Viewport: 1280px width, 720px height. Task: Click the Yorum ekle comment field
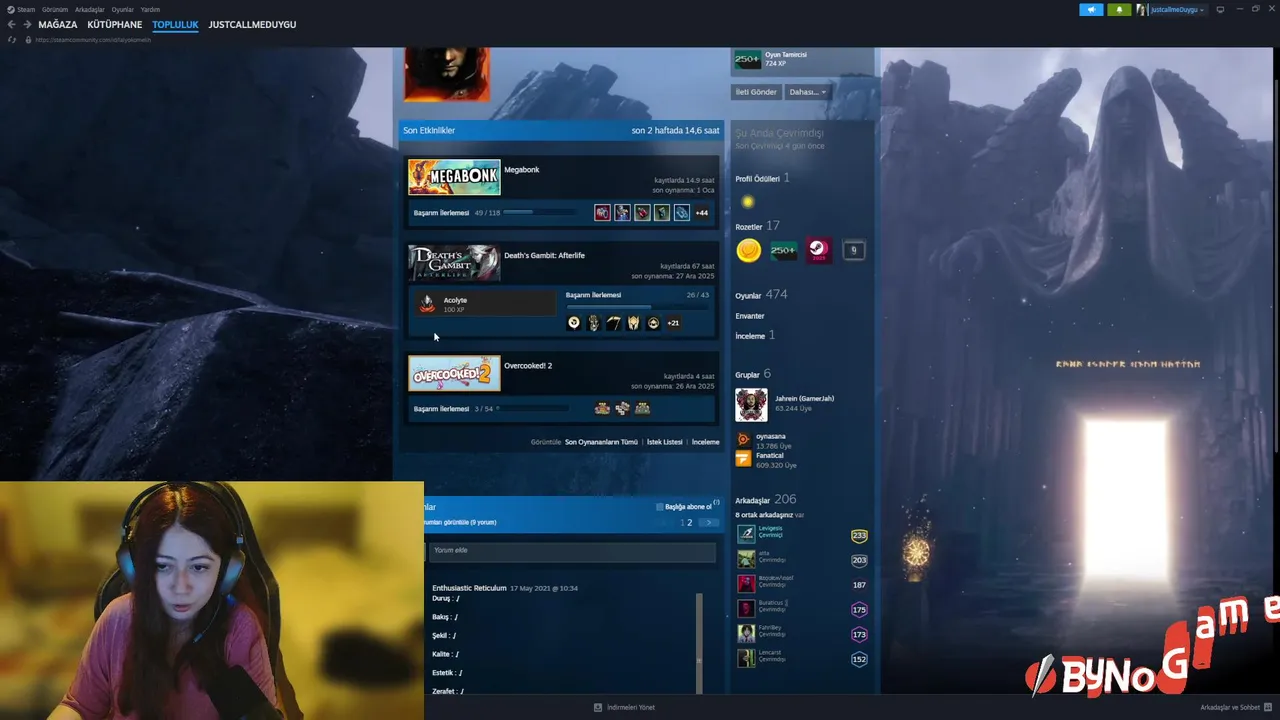[x=572, y=551]
